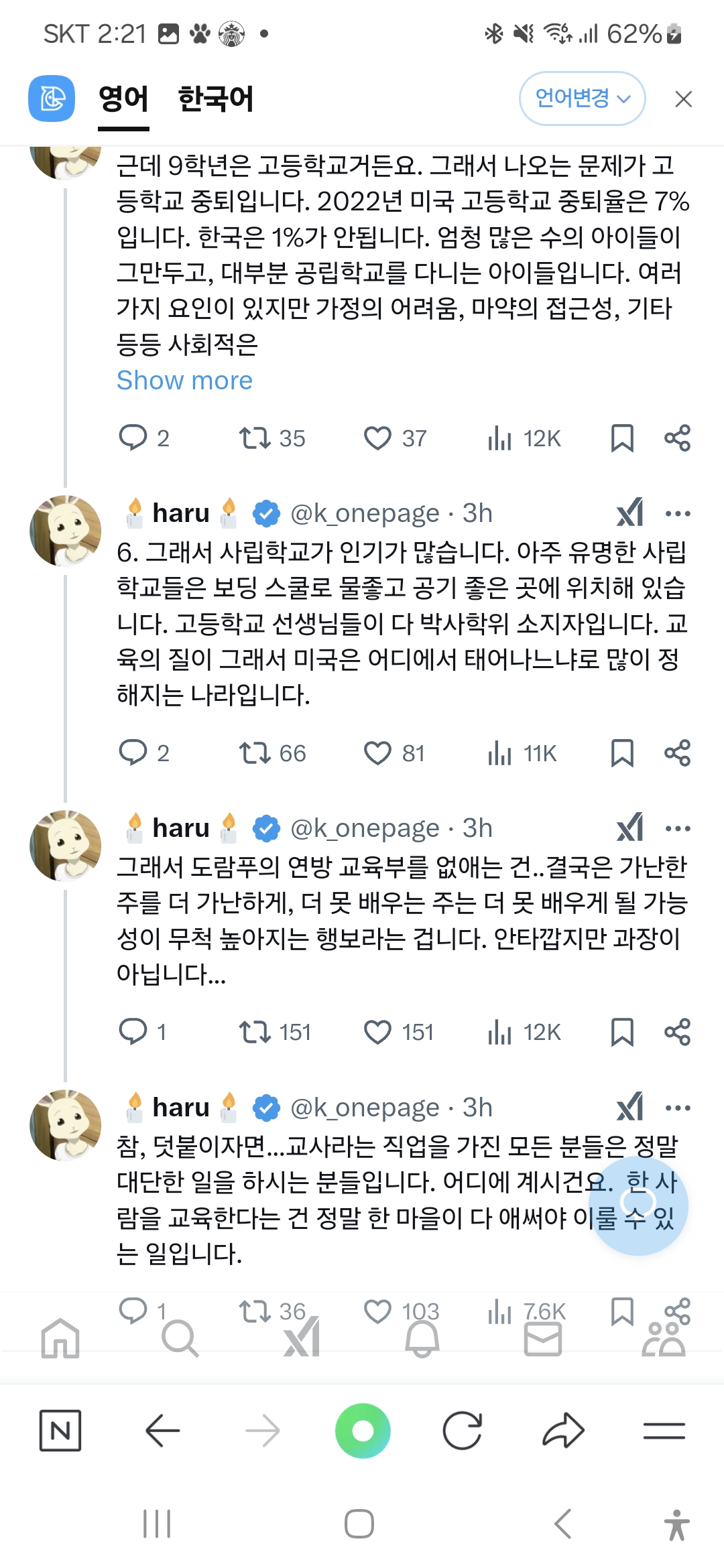724x1568 pixels.
Task: Bookmark the tweet with 151 likes
Action: tap(622, 1033)
